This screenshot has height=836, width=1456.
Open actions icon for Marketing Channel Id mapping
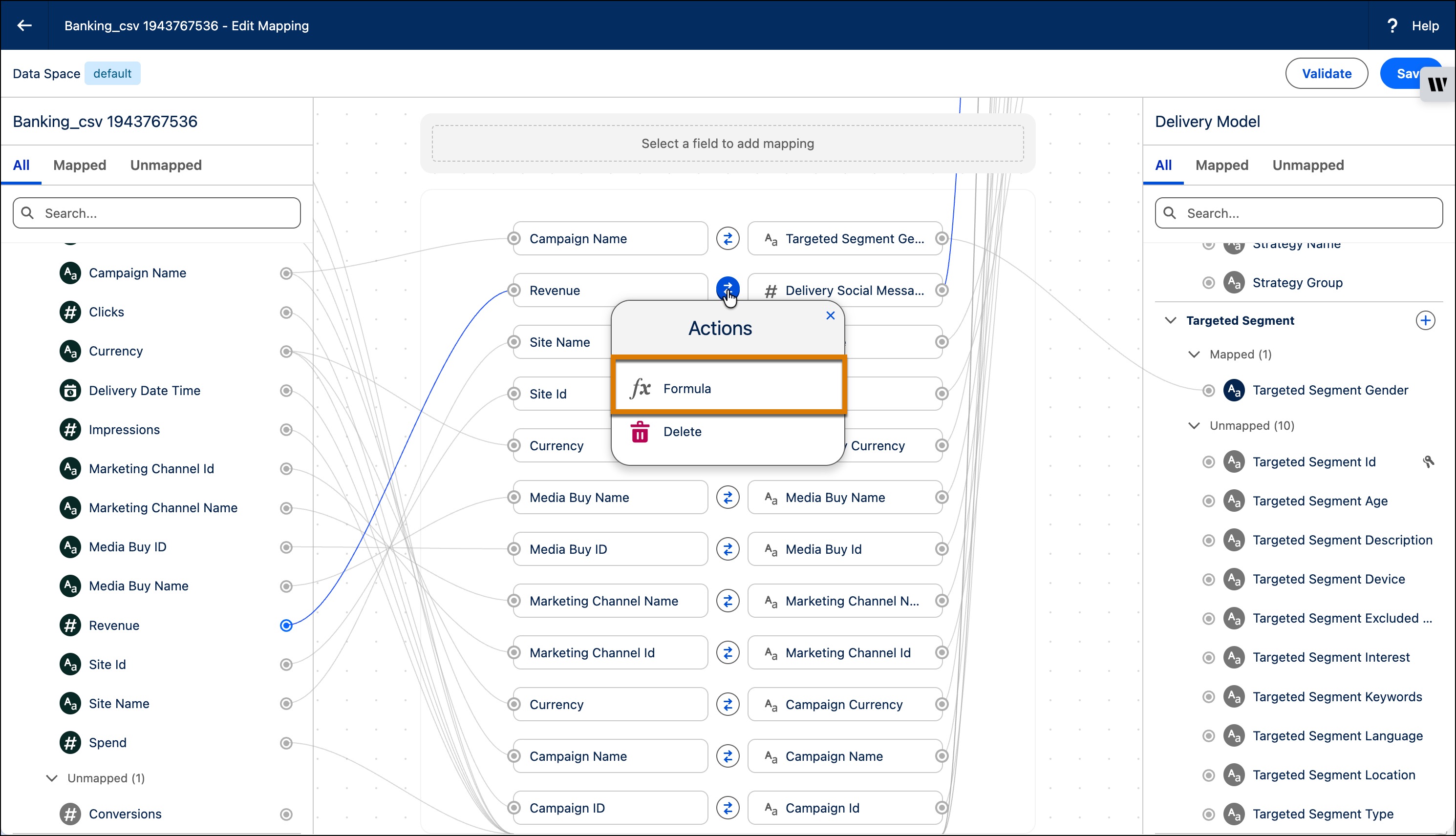[728, 652]
